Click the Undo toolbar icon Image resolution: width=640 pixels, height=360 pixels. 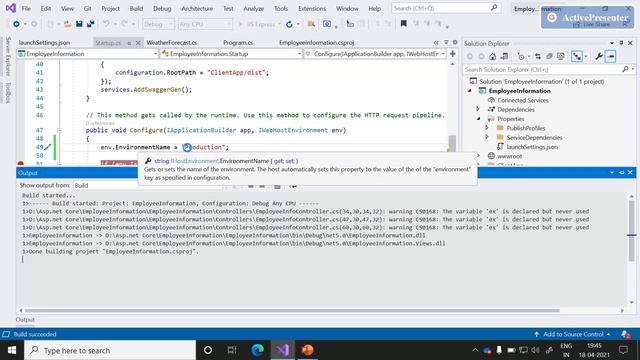click(x=106, y=24)
